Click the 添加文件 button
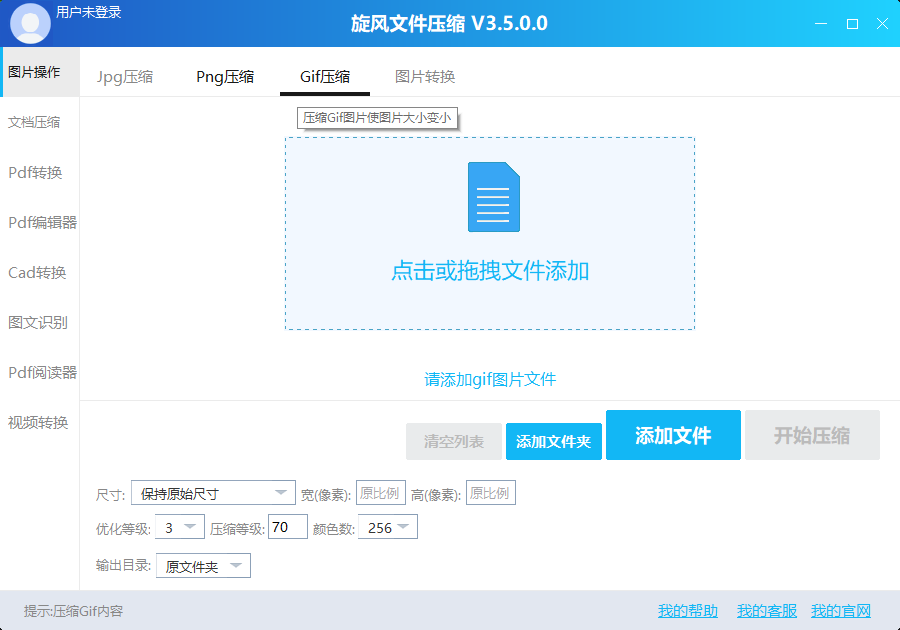900x630 pixels. point(673,435)
